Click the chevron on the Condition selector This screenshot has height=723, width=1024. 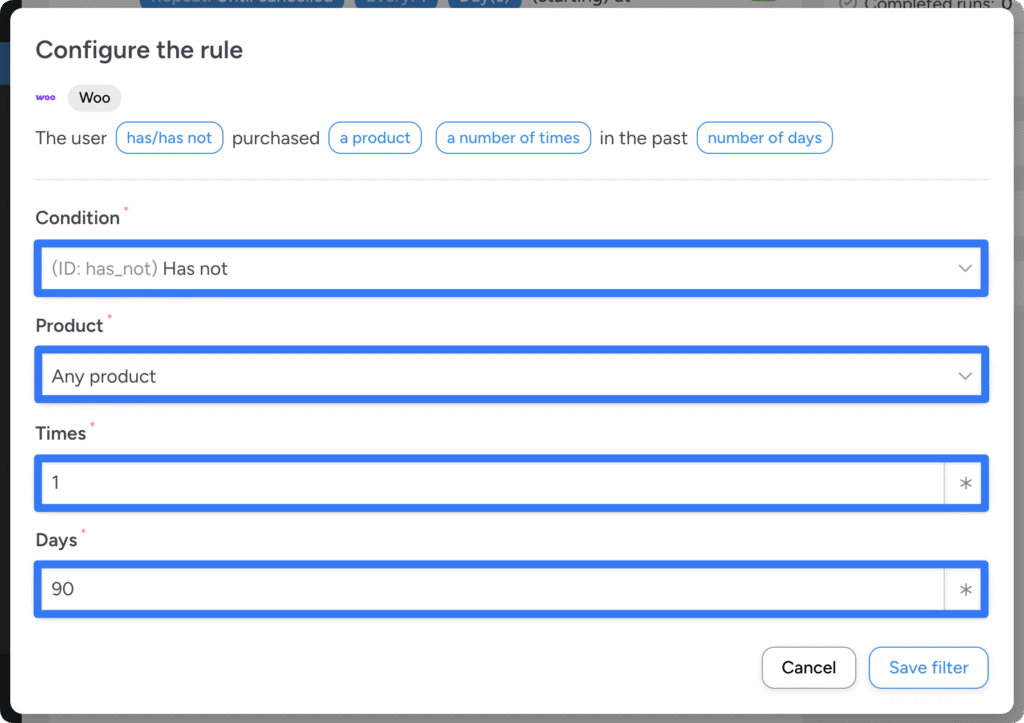(x=964, y=268)
